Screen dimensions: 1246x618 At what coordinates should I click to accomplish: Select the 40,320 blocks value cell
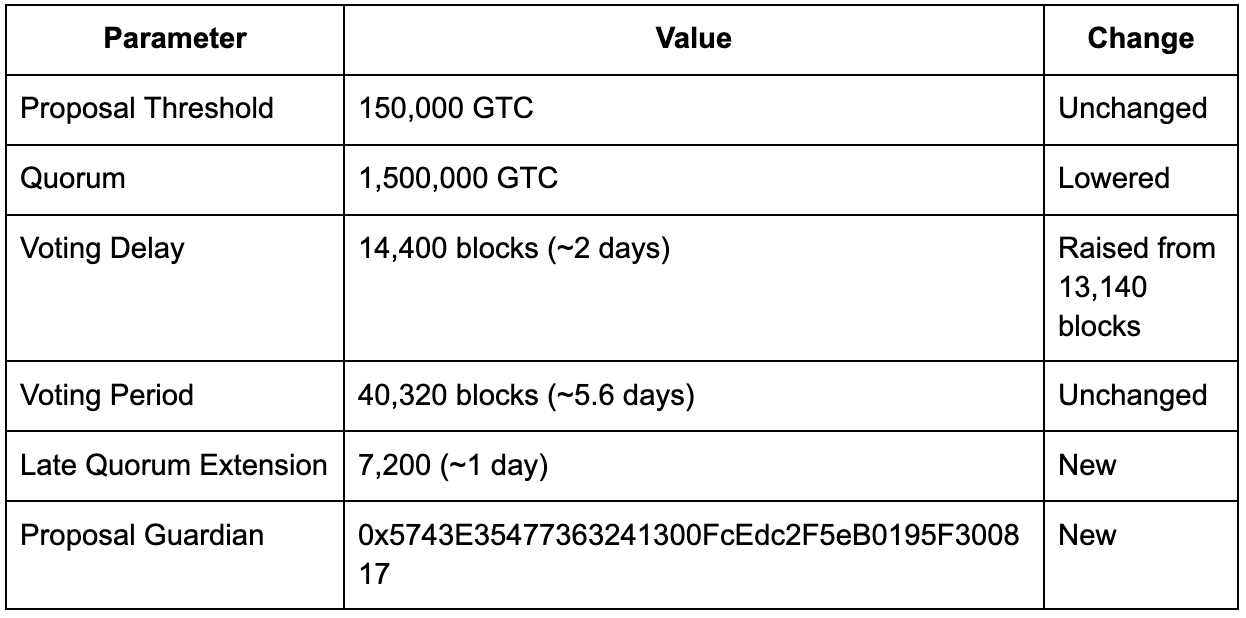pos(693,395)
